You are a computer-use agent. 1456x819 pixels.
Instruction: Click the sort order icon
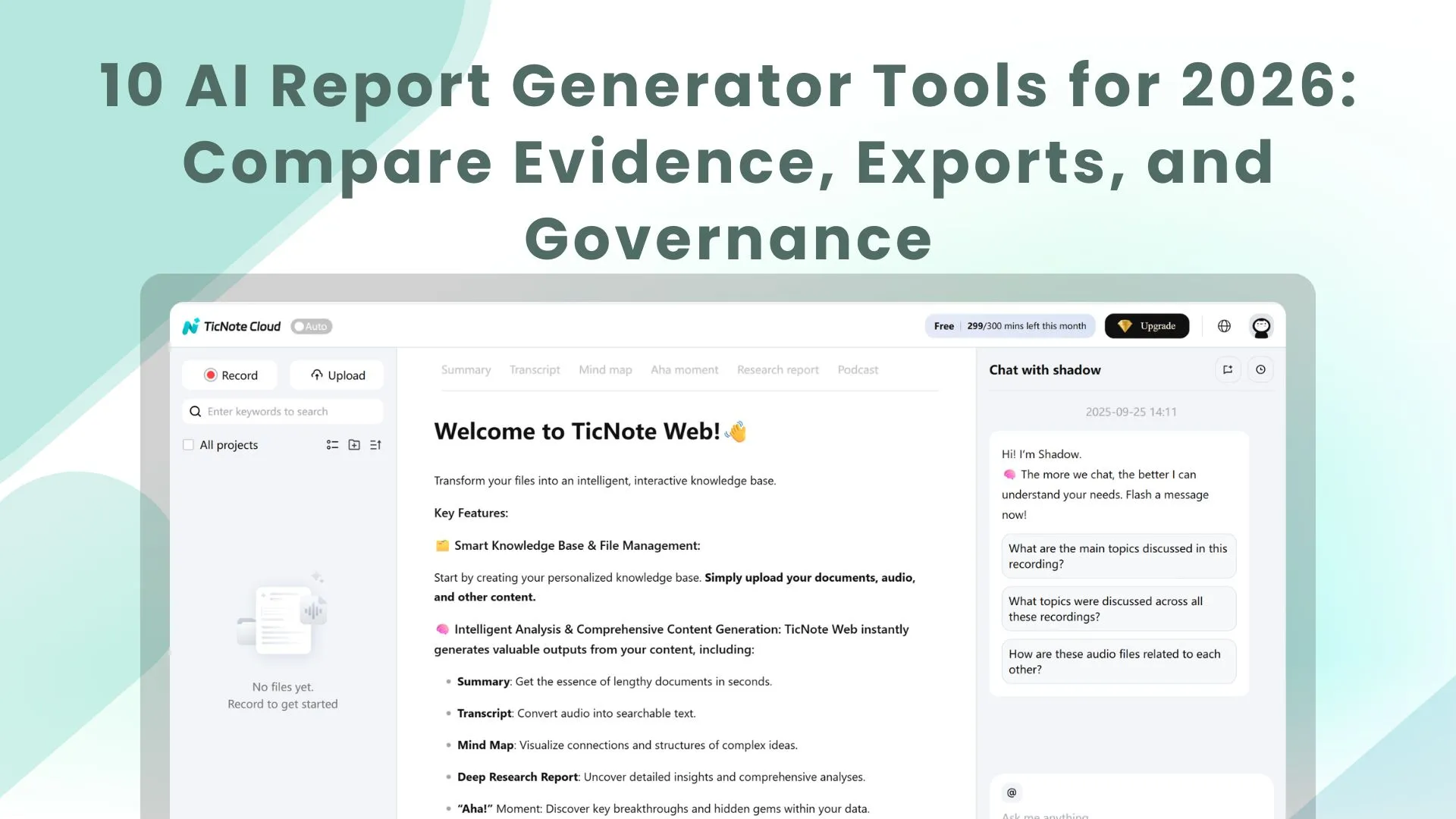pos(375,445)
